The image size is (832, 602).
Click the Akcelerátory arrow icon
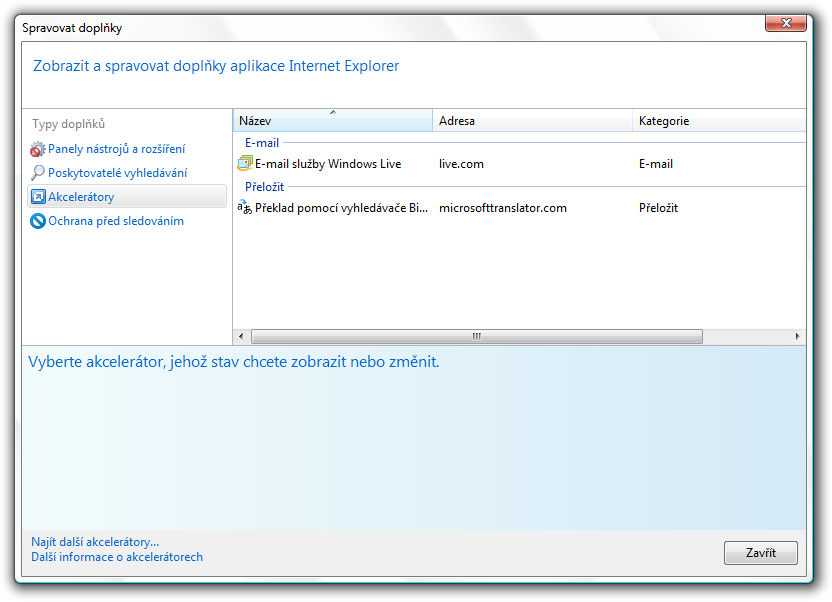pos(38,197)
